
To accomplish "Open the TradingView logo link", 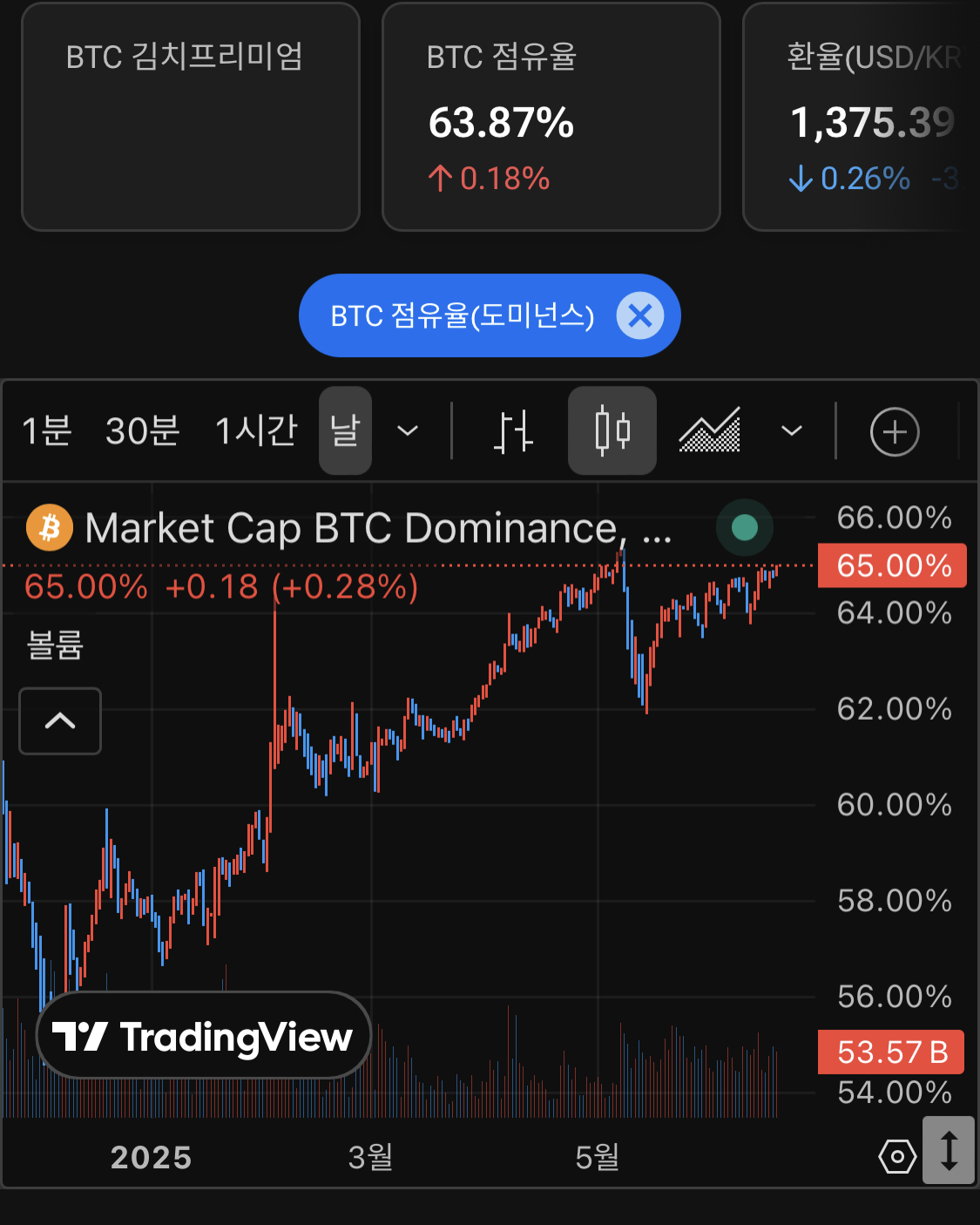I will tap(203, 1036).
